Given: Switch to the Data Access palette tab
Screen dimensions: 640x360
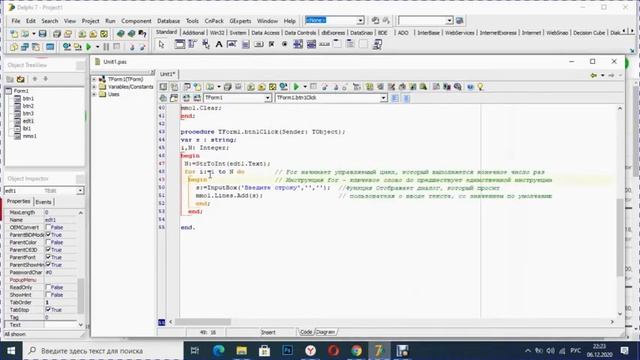Looking at the screenshot, I should coord(265,33).
